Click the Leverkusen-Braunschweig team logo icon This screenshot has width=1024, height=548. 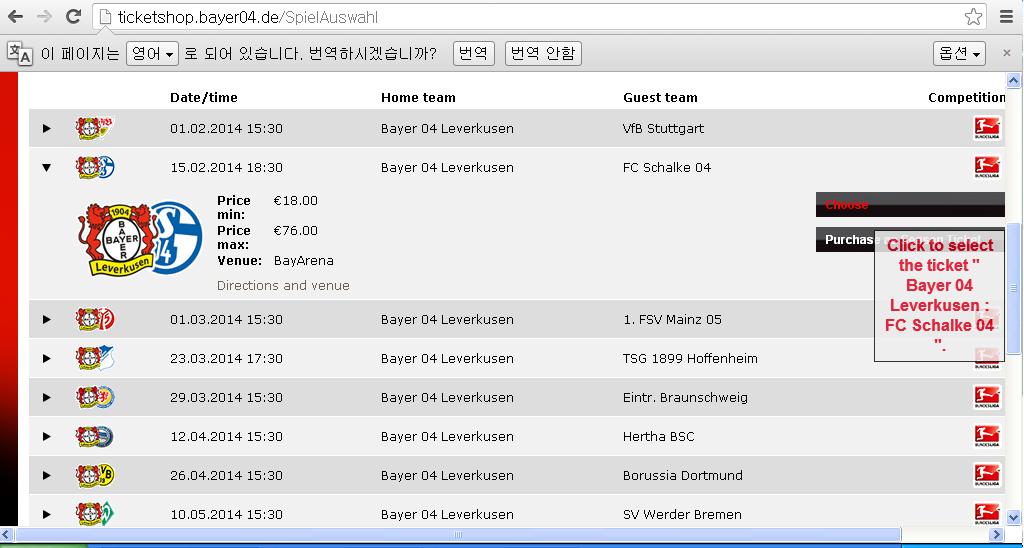95,397
